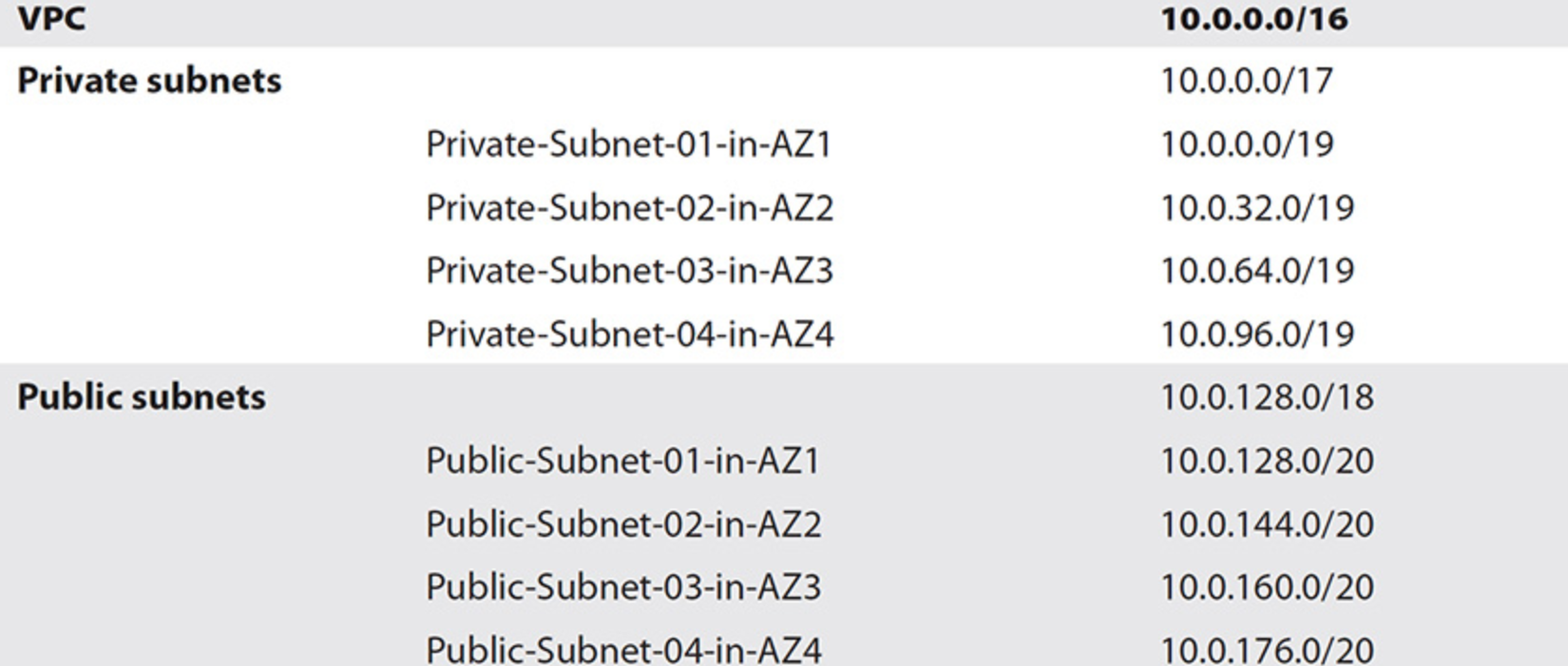1568x666 pixels.
Task: Click the Public-Subnet-01-in-AZ1 label
Action: tap(622, 461)
